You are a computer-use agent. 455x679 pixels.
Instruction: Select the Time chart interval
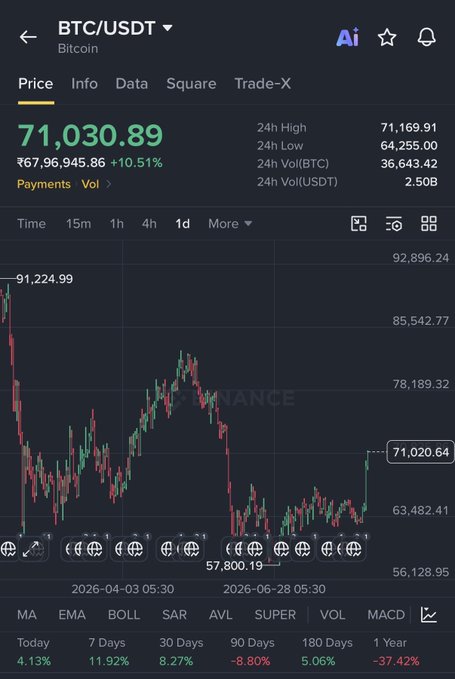point(31,224)
